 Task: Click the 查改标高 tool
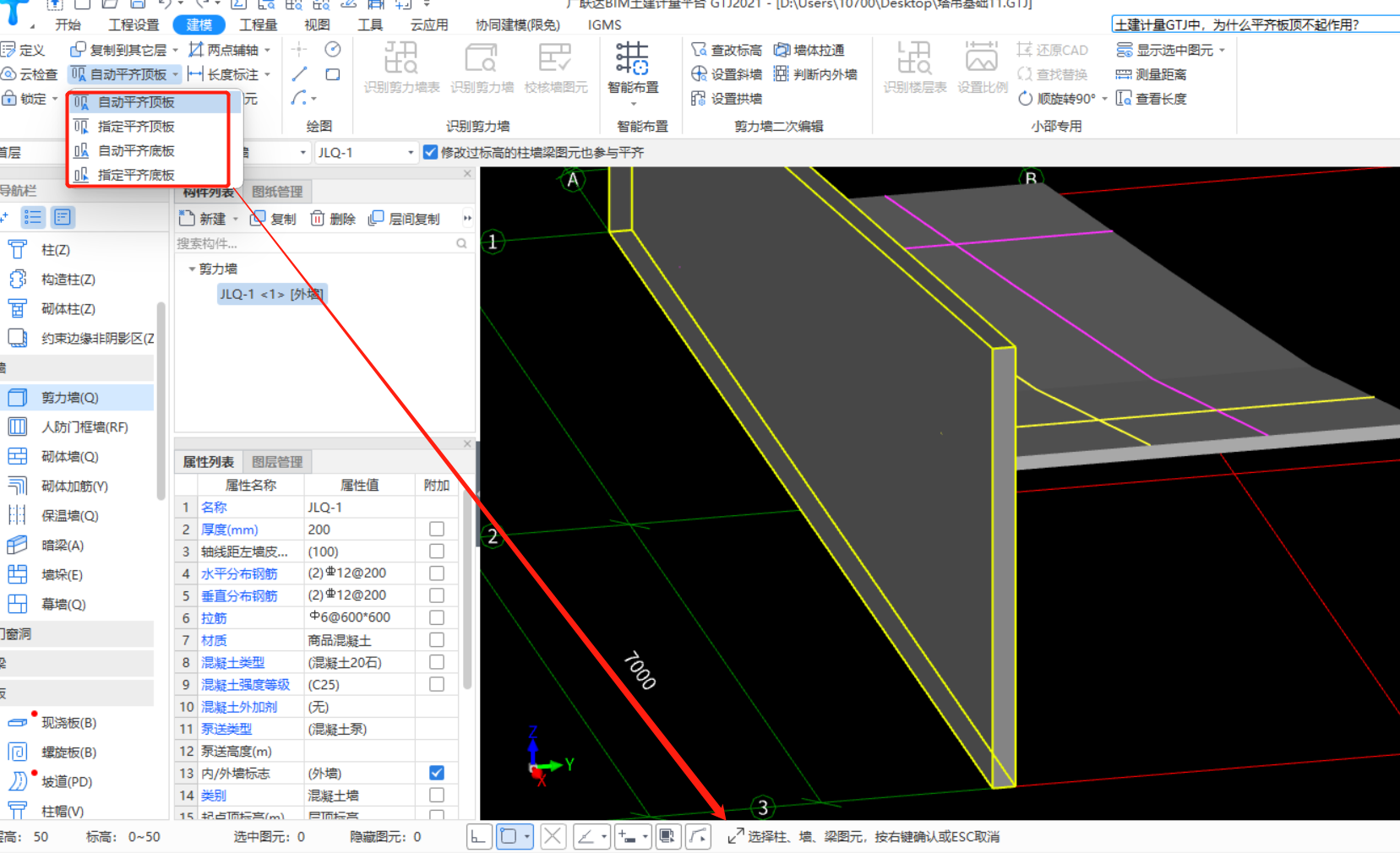pyautogui.click(x=726, y=50)
